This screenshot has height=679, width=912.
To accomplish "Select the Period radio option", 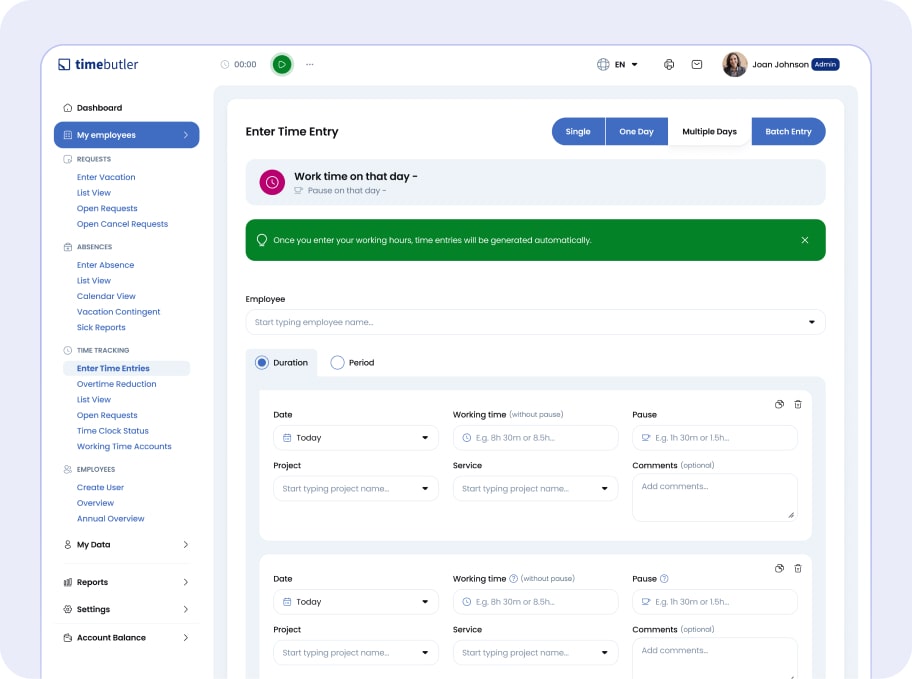I will 337,363.
